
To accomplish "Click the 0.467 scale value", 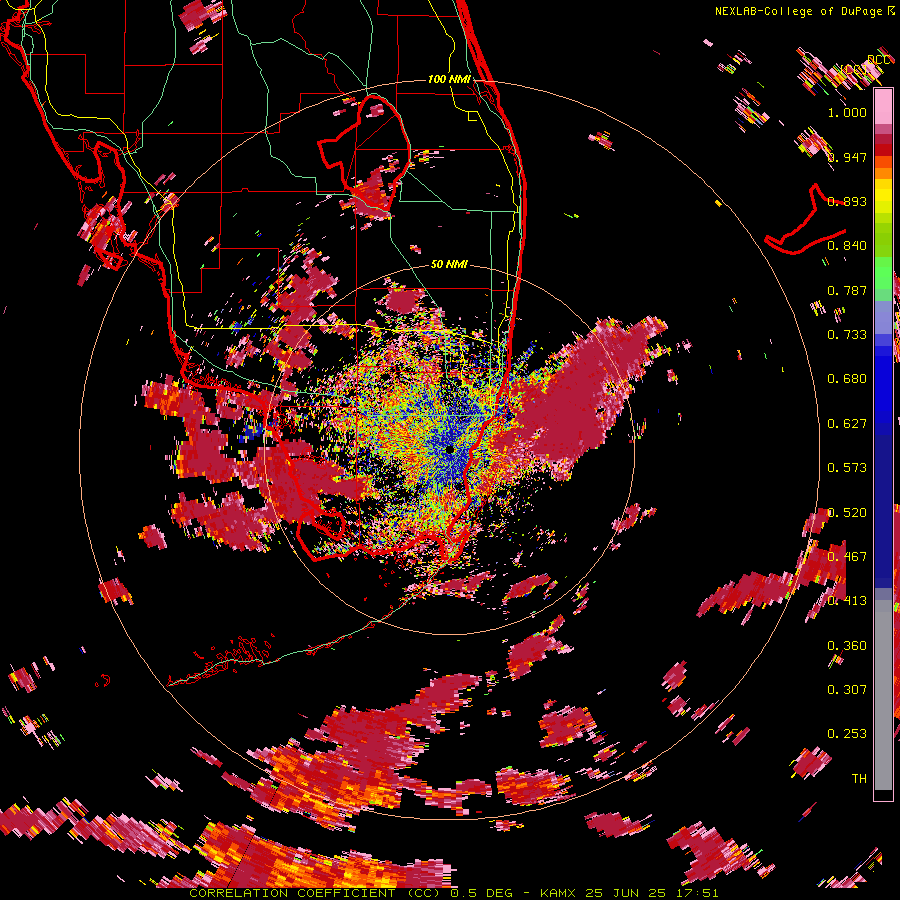I will point(847,557).
